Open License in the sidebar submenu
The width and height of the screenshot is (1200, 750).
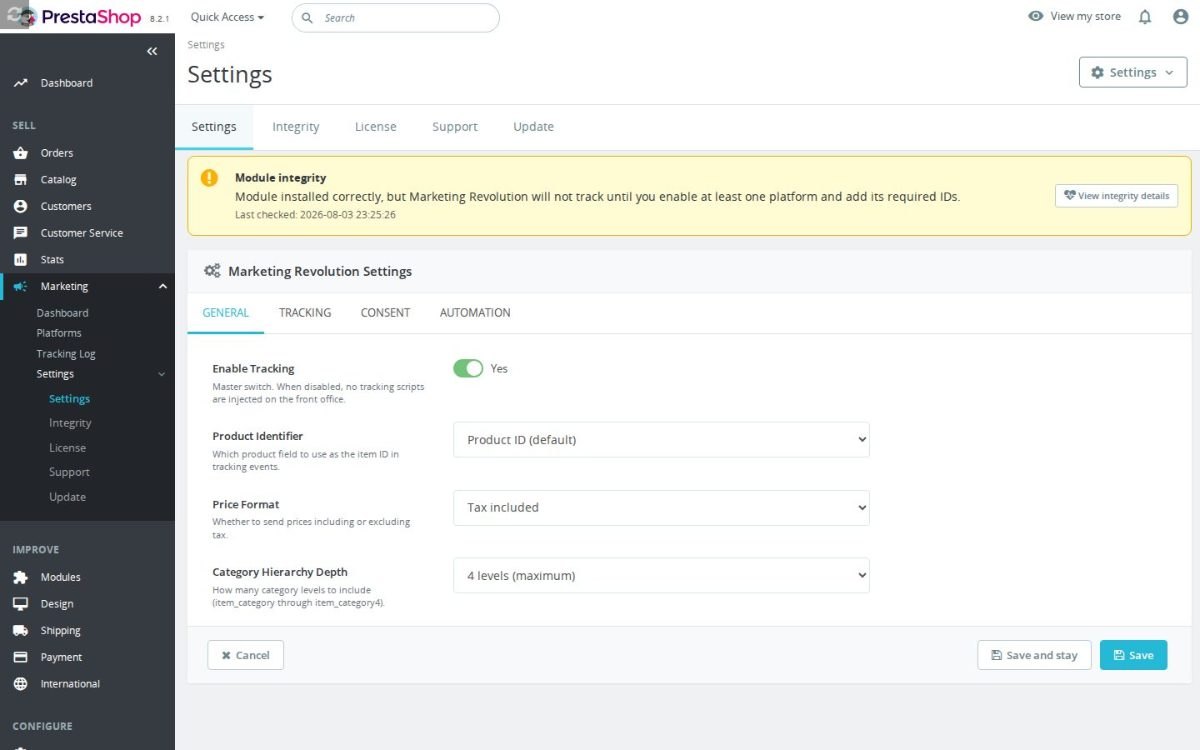(67, 448)
